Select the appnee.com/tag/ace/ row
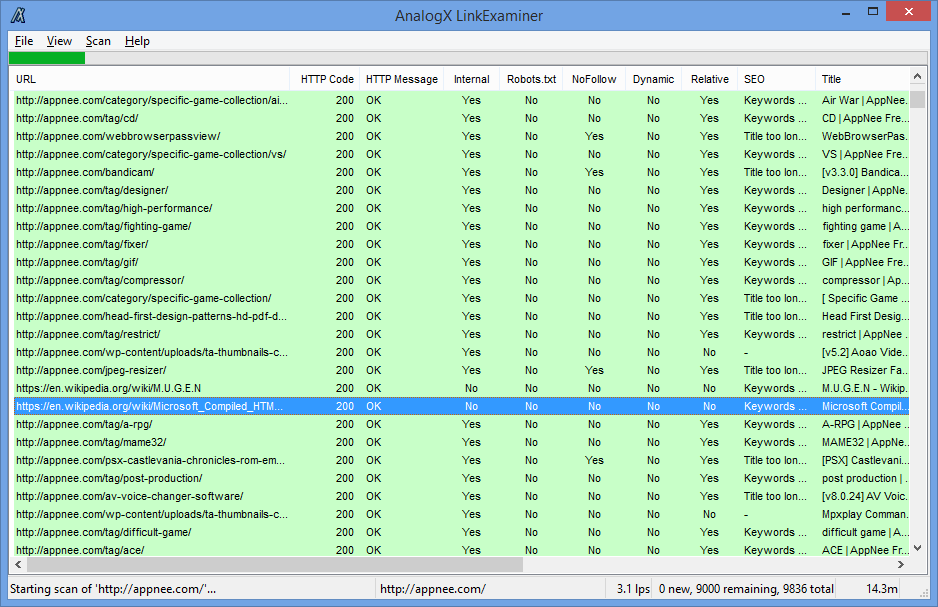The image size is (938, 607). 461,550
